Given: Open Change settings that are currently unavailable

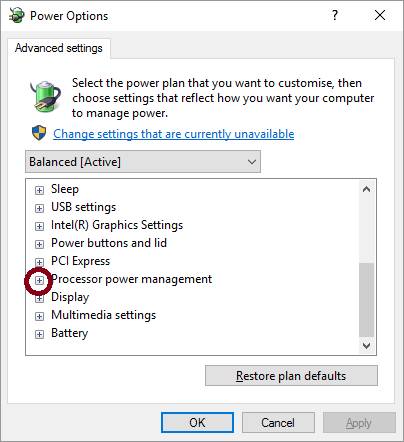Looking at the screenshot, I should point(174,134).
